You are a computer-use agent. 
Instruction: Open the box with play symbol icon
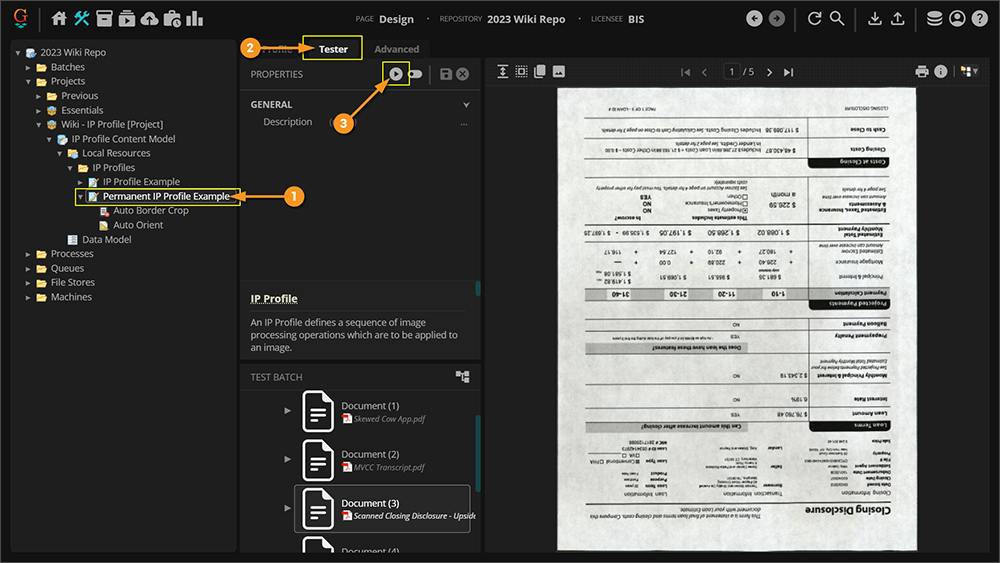127,18
